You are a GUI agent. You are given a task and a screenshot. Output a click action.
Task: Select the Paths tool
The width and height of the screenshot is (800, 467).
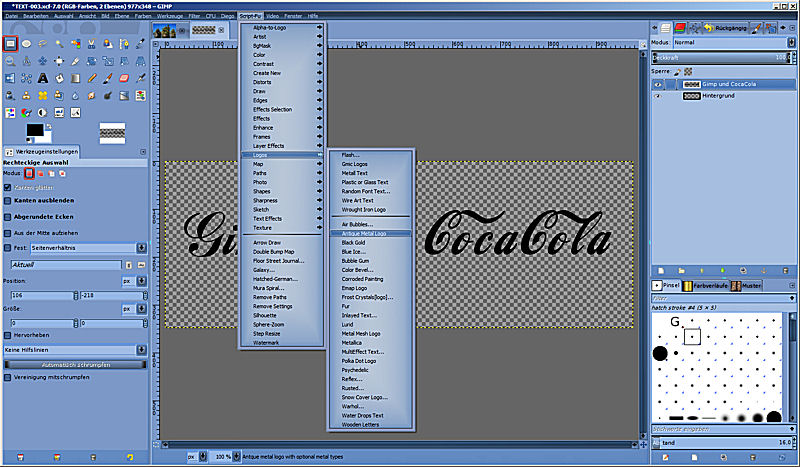124,44
